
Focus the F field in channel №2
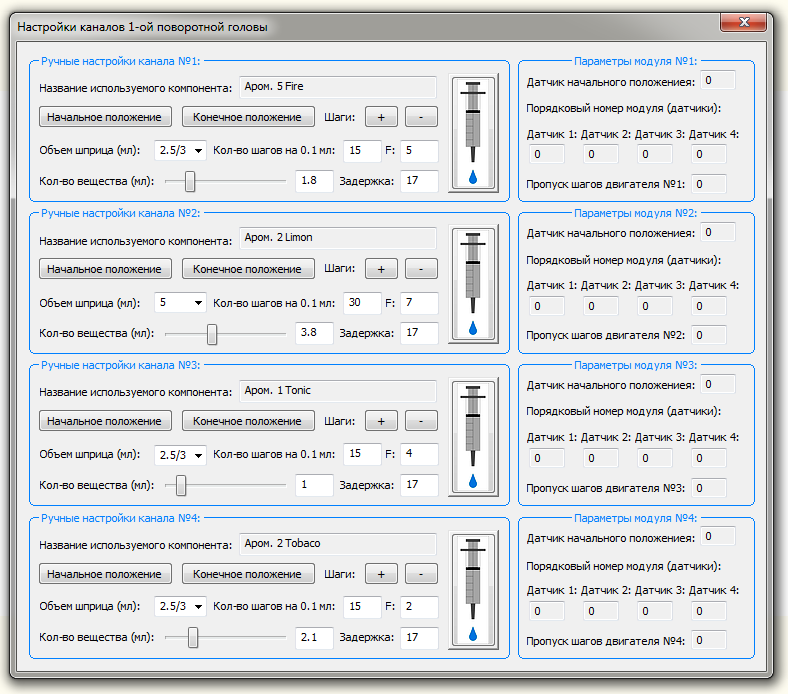(x=419, y=303)
